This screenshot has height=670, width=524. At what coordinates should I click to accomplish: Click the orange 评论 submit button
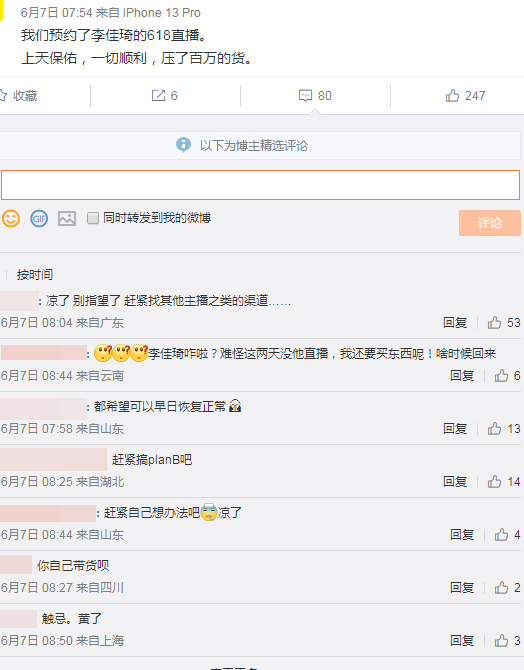pyautogui.click(x=490, y=223)
